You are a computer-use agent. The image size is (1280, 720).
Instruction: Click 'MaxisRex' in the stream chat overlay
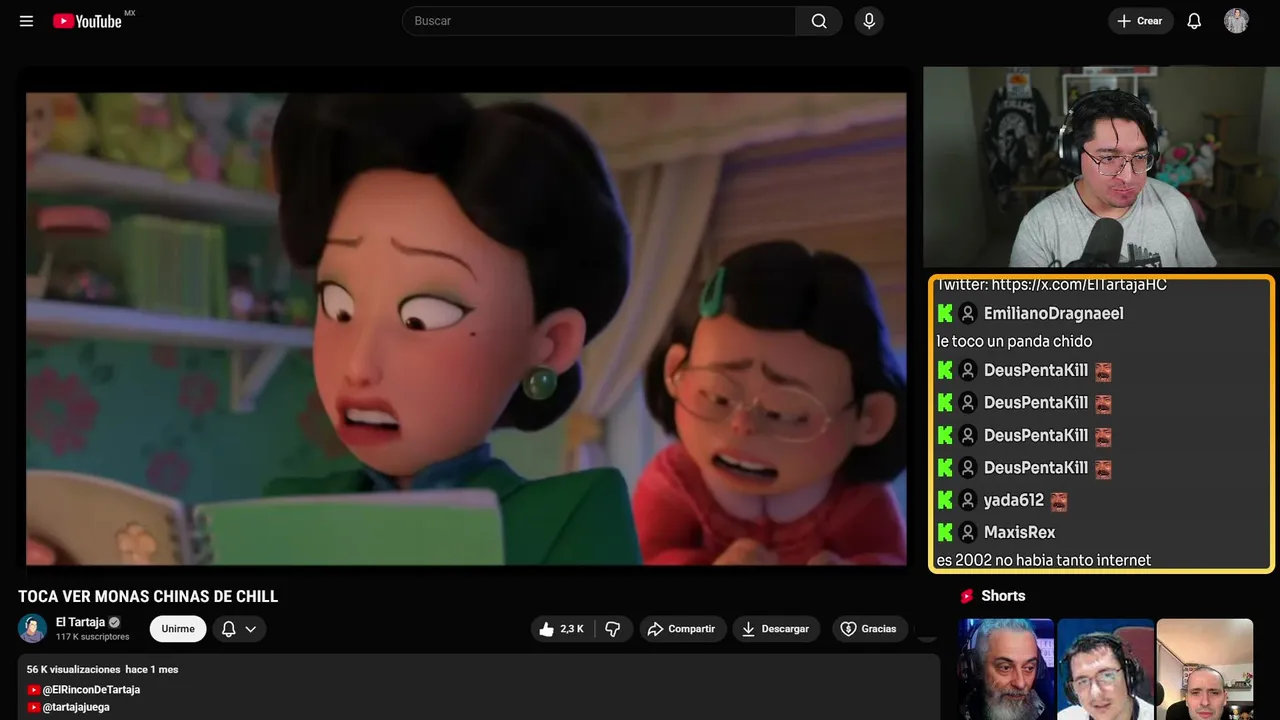[x=1020, y=532]
